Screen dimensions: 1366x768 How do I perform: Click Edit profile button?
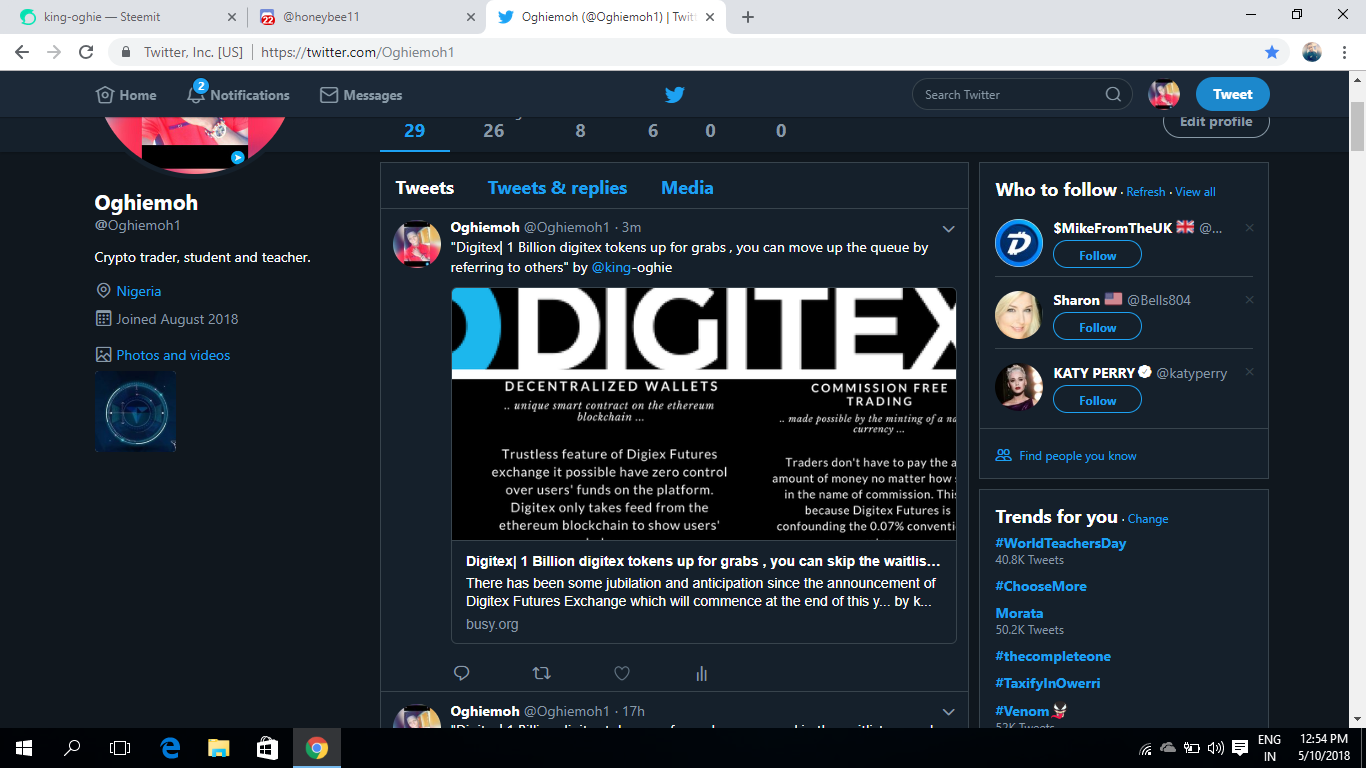pos(1216,122)
